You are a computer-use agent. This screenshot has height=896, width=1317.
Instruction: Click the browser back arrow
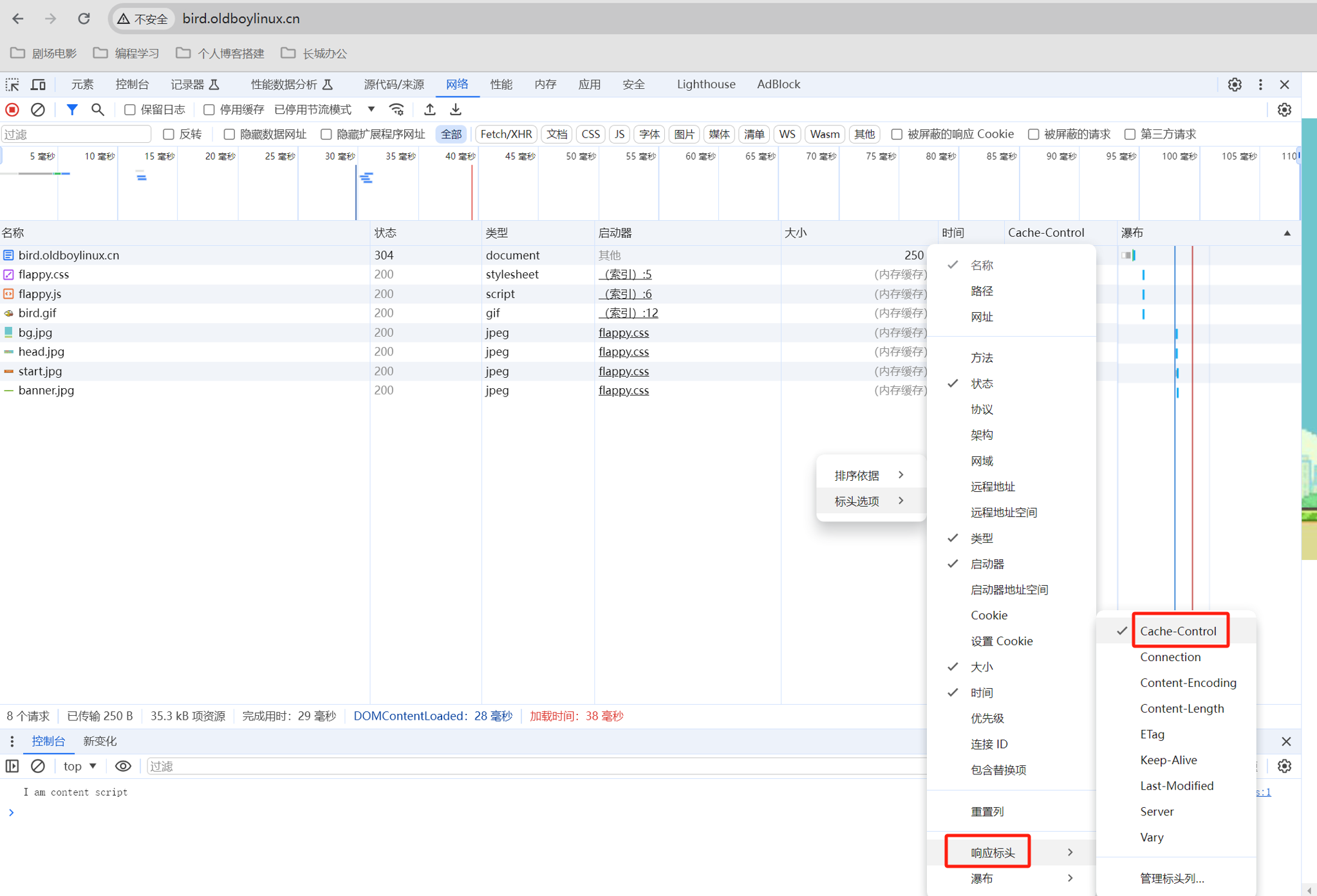[x=17, y=19]
